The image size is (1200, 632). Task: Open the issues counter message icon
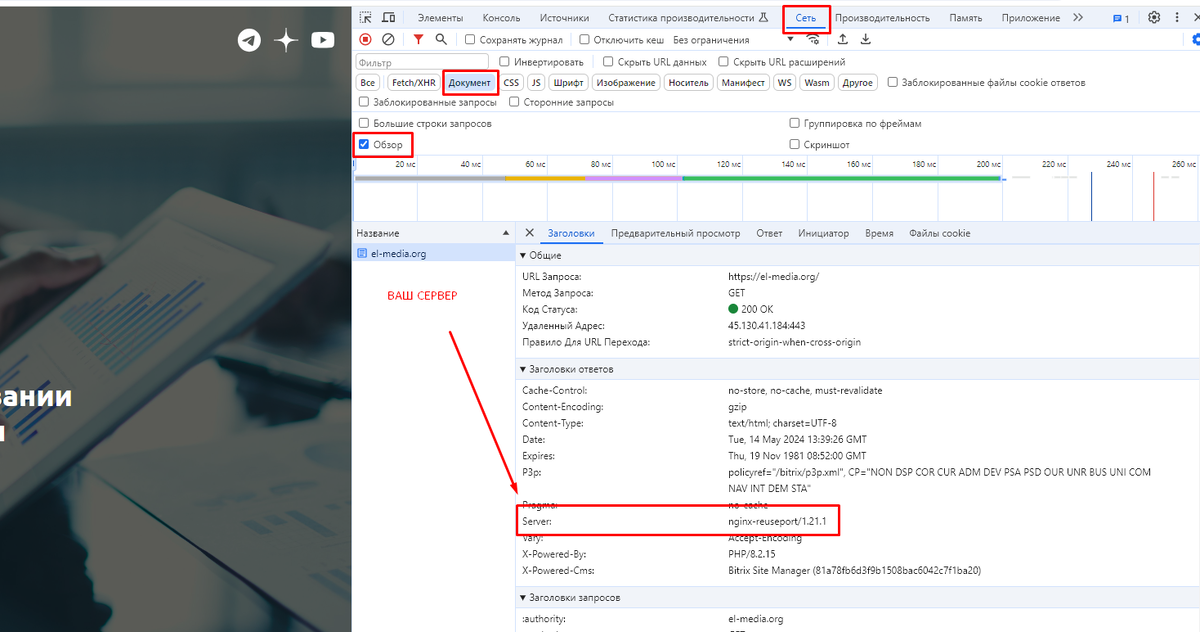(1121, 18)
